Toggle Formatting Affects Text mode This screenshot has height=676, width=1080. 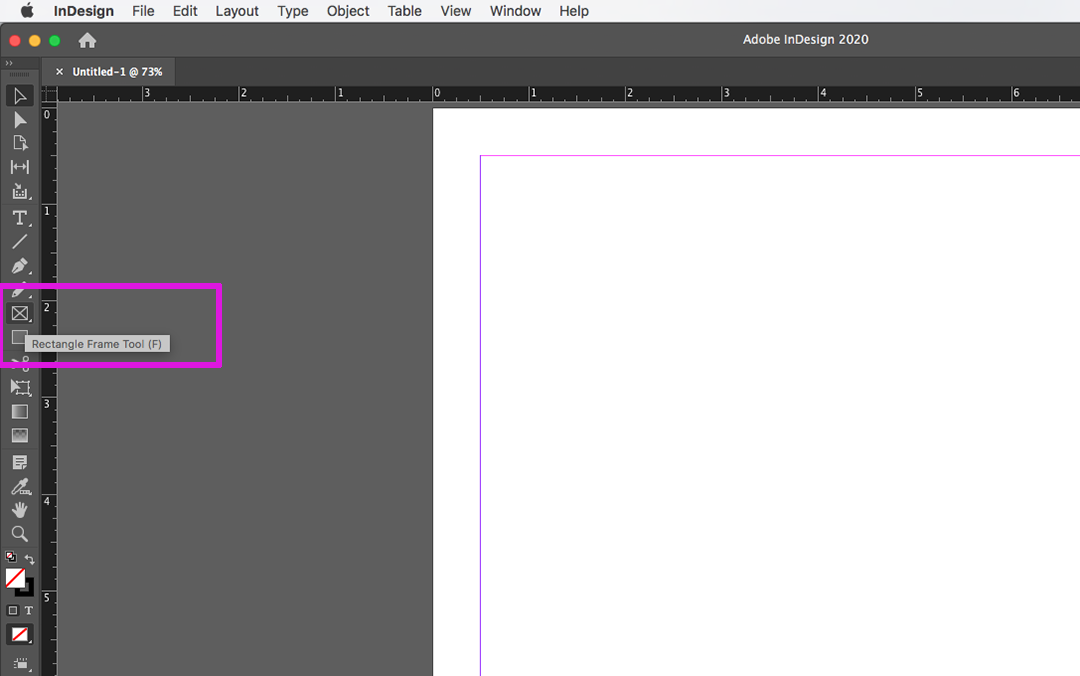tap(30, 610)
